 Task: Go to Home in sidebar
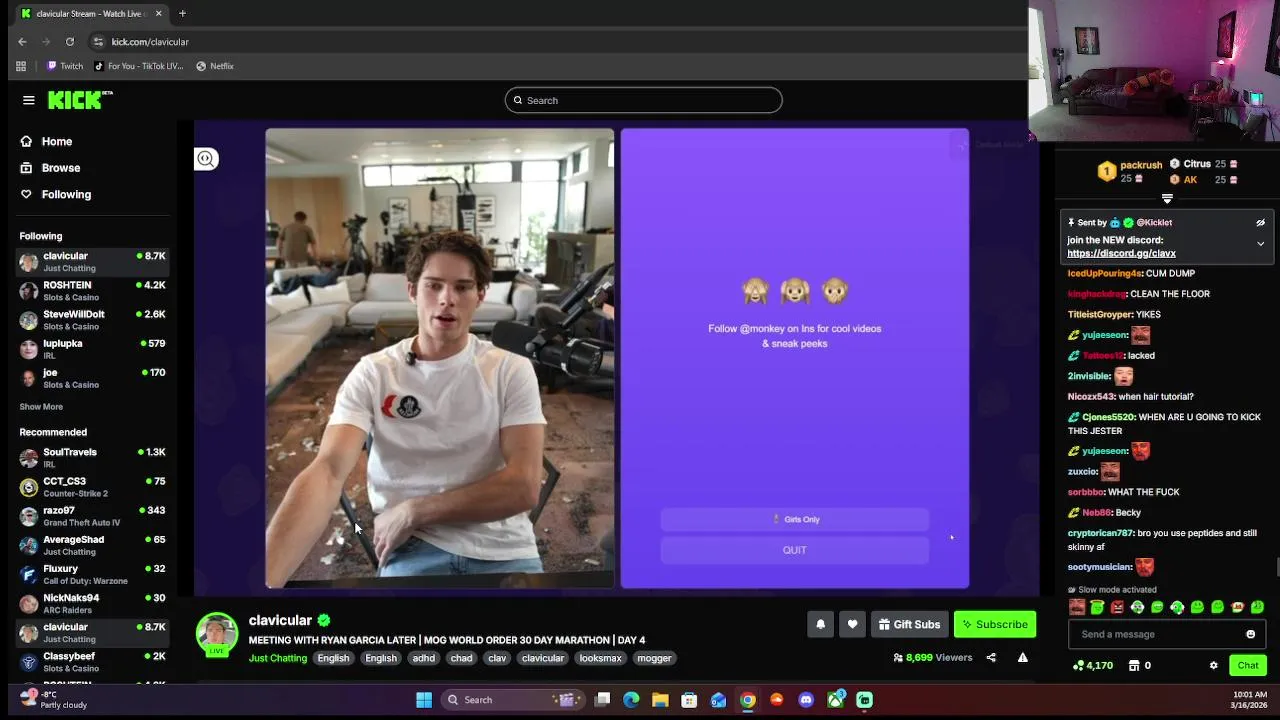coord(46,142)
